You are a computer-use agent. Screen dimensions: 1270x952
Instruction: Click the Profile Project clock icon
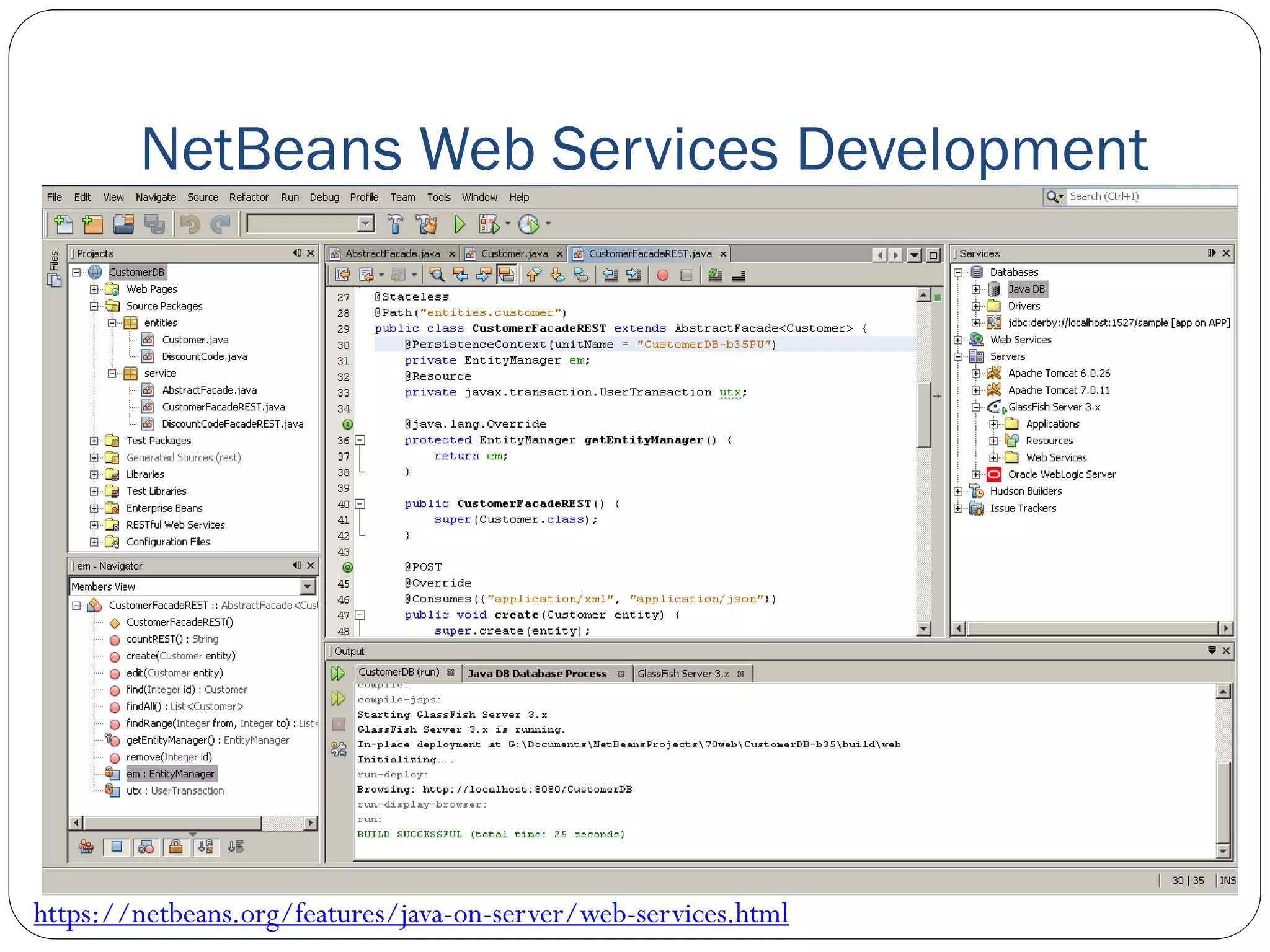tap(529, 224)
